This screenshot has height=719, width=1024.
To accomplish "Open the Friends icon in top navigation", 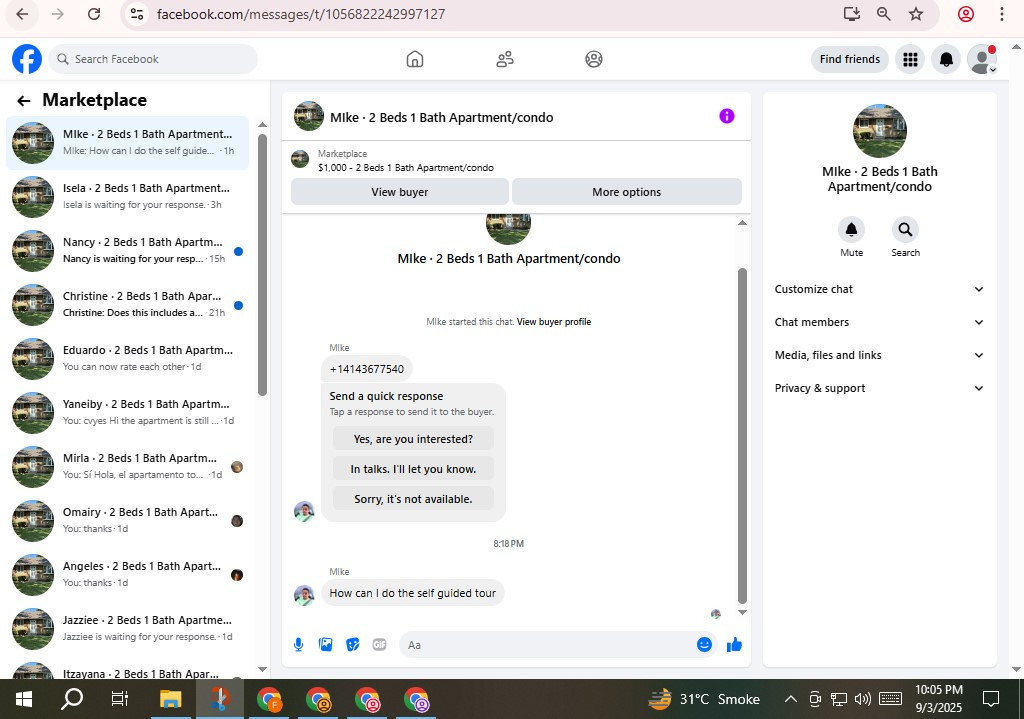I will 505,59.
